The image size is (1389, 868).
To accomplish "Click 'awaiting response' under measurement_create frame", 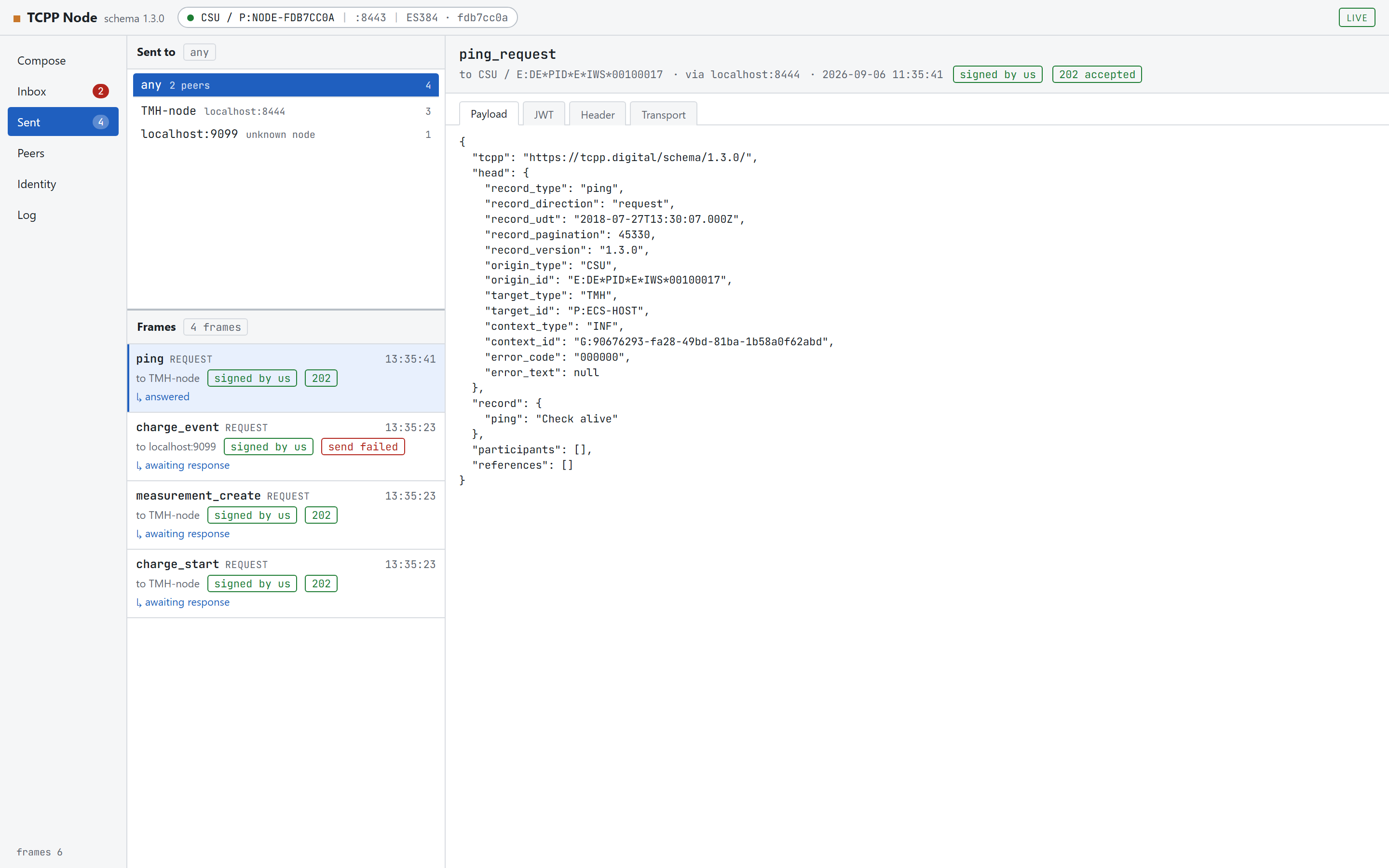I will click(182, 533).
